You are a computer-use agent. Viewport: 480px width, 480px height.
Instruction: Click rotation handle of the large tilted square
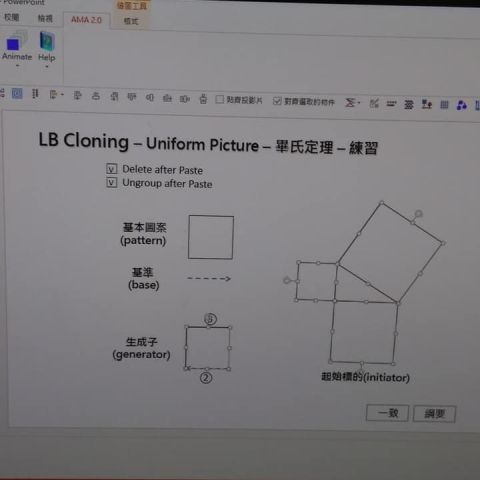pyautogui.click(x=419, y=213)
